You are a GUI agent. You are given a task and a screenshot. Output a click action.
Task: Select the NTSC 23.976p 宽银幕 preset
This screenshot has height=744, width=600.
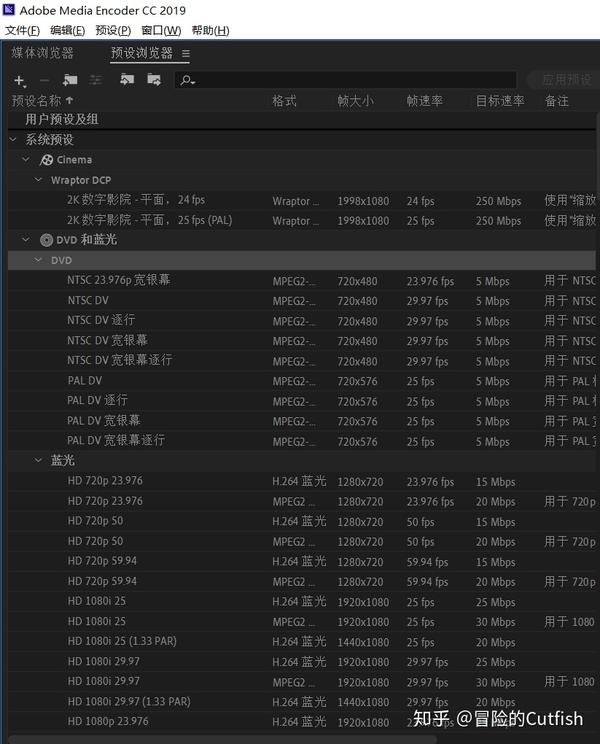(x=302, y=280)
